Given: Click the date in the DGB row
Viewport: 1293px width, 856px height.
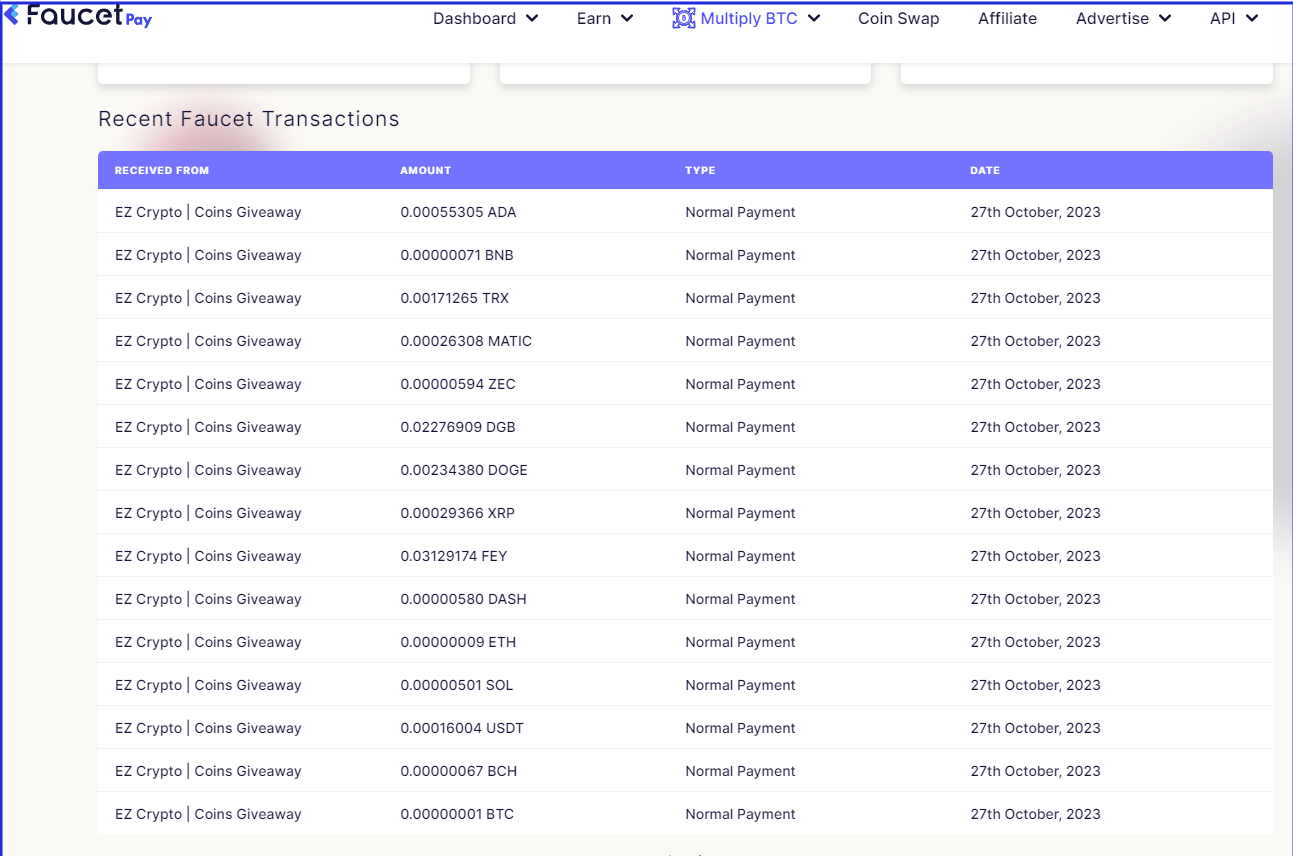Looking at the screenshot, I should [1035, 427].
